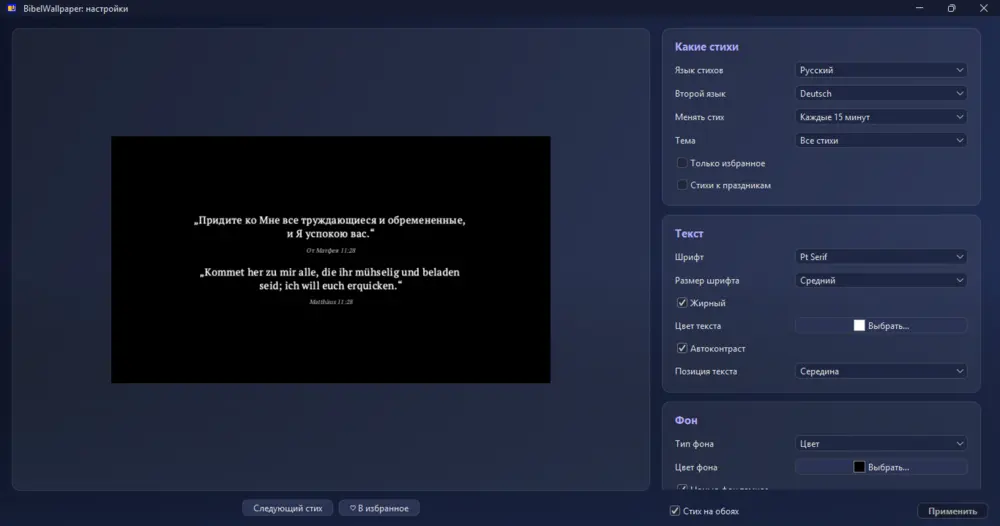
Task: Click Выбрать button for Цвет фона
Action: tap(881, 467)
